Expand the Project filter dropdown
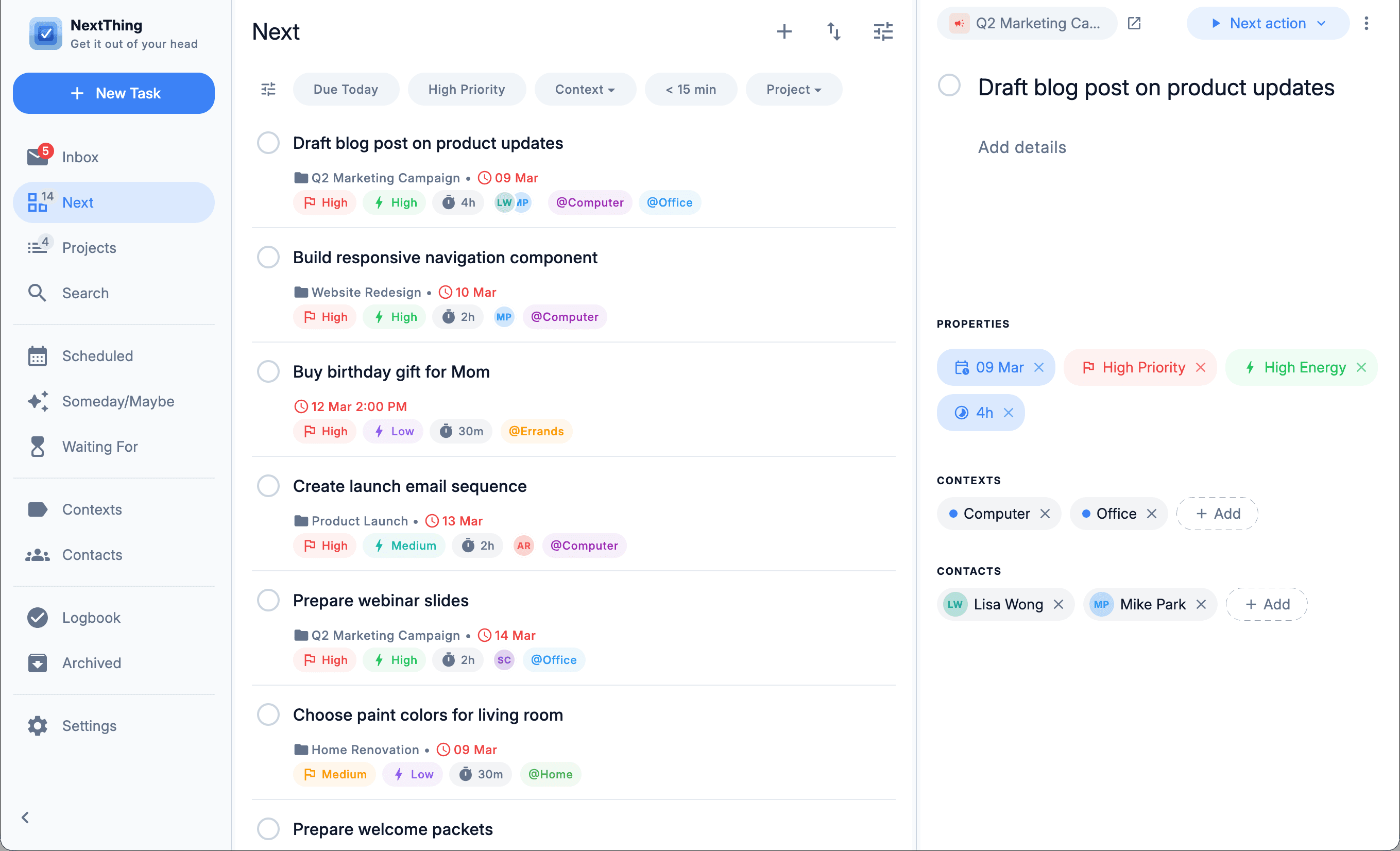This screenshot has width=1400, height=851. (x=793, y=89)
